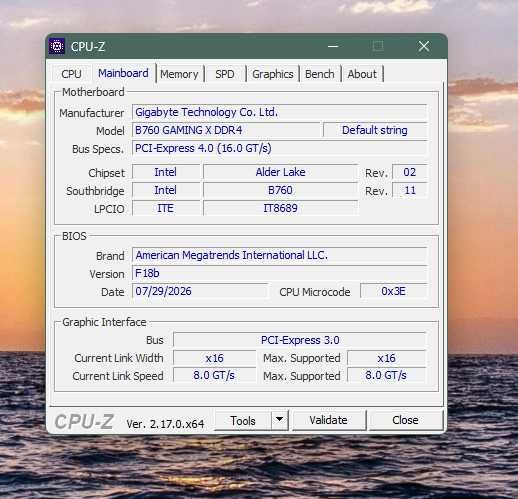Click the IT8689 LPCIO field
The width and height of the screenshot is (518, 499).
click(x=280, y=208)
